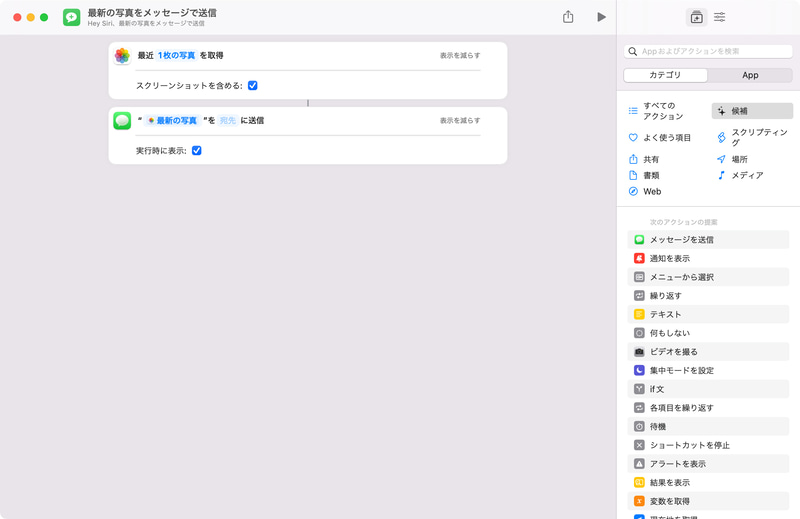Search in the App およびアクション field
The height and width of the screenshot is (519, 800).
click(708, 52)
